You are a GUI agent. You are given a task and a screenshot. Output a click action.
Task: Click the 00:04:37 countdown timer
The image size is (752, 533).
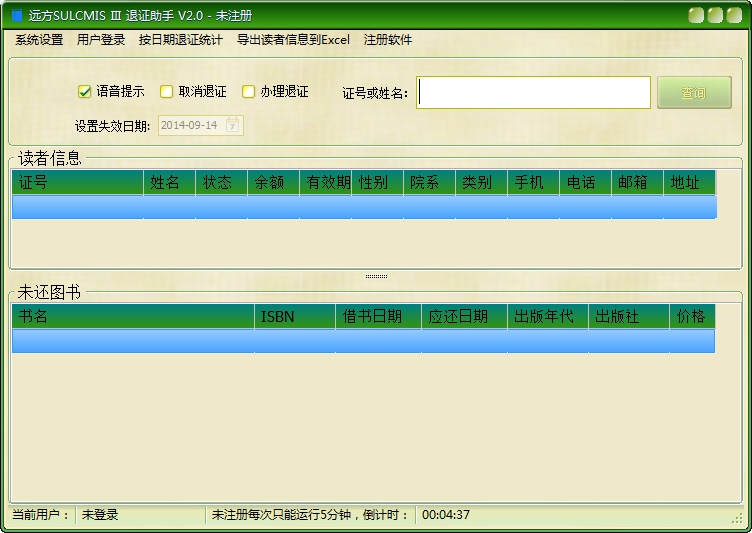[446, 515]
